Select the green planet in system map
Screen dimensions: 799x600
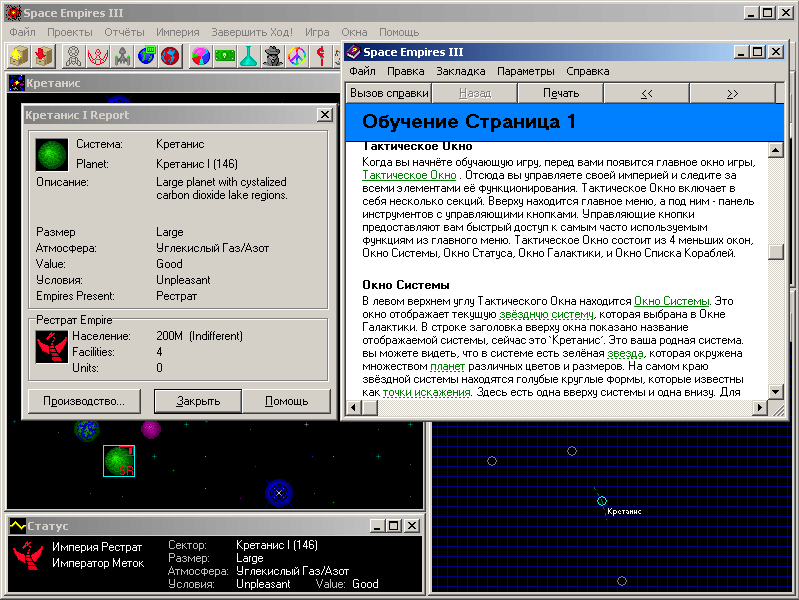tap(118, 461)
